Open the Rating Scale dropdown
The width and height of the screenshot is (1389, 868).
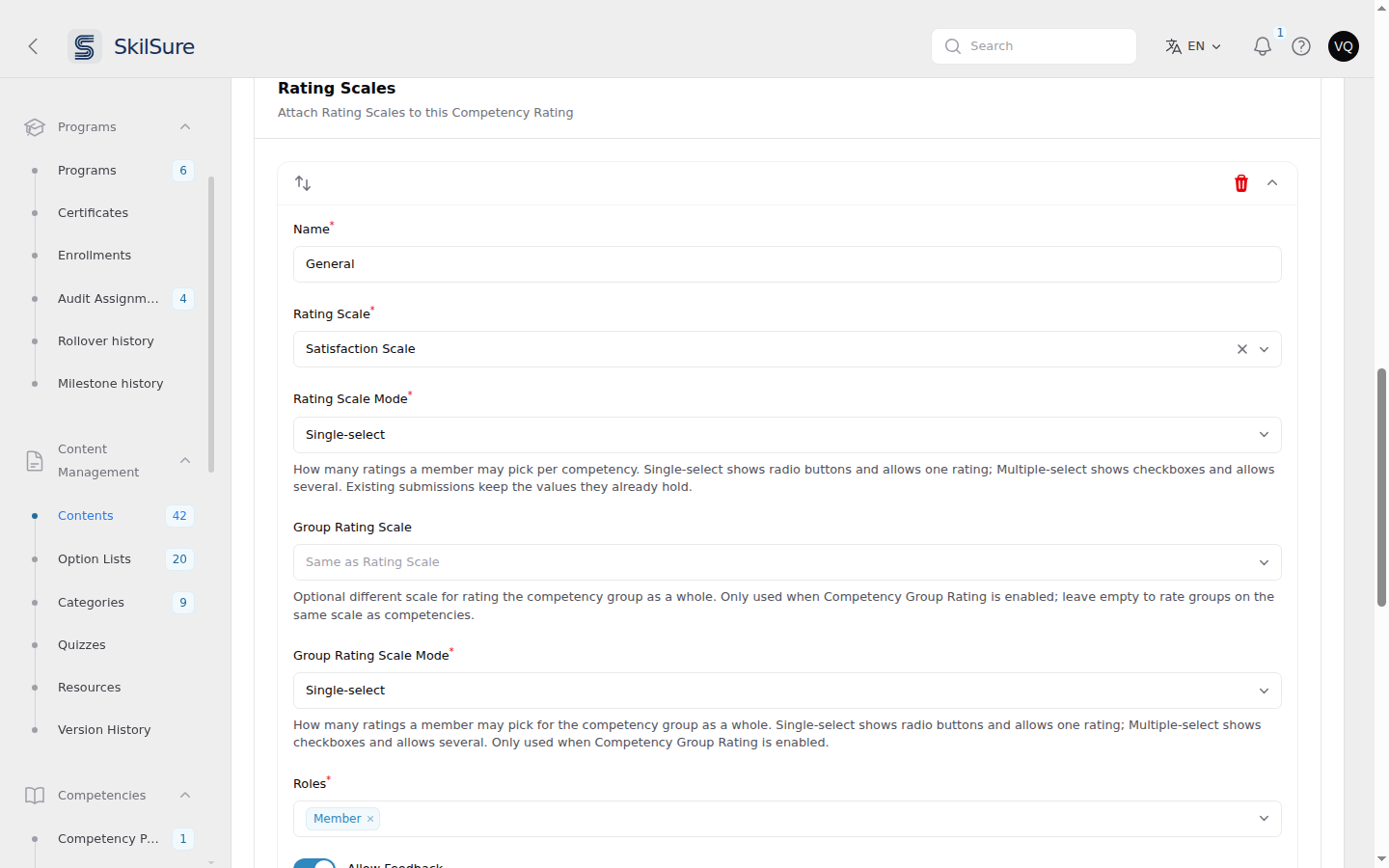[787, 349]
